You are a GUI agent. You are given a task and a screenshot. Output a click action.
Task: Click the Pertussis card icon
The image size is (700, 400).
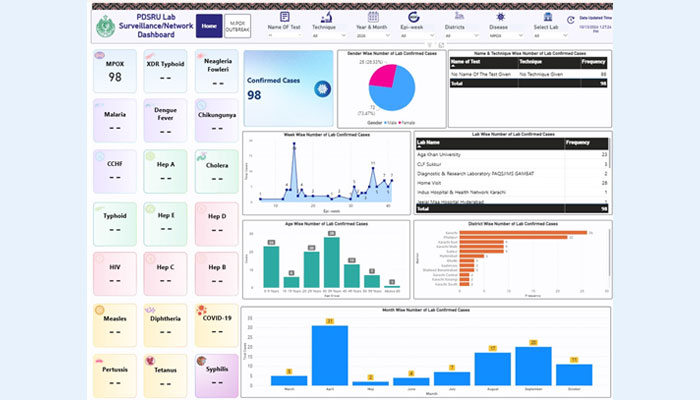[x=100, y=361]
